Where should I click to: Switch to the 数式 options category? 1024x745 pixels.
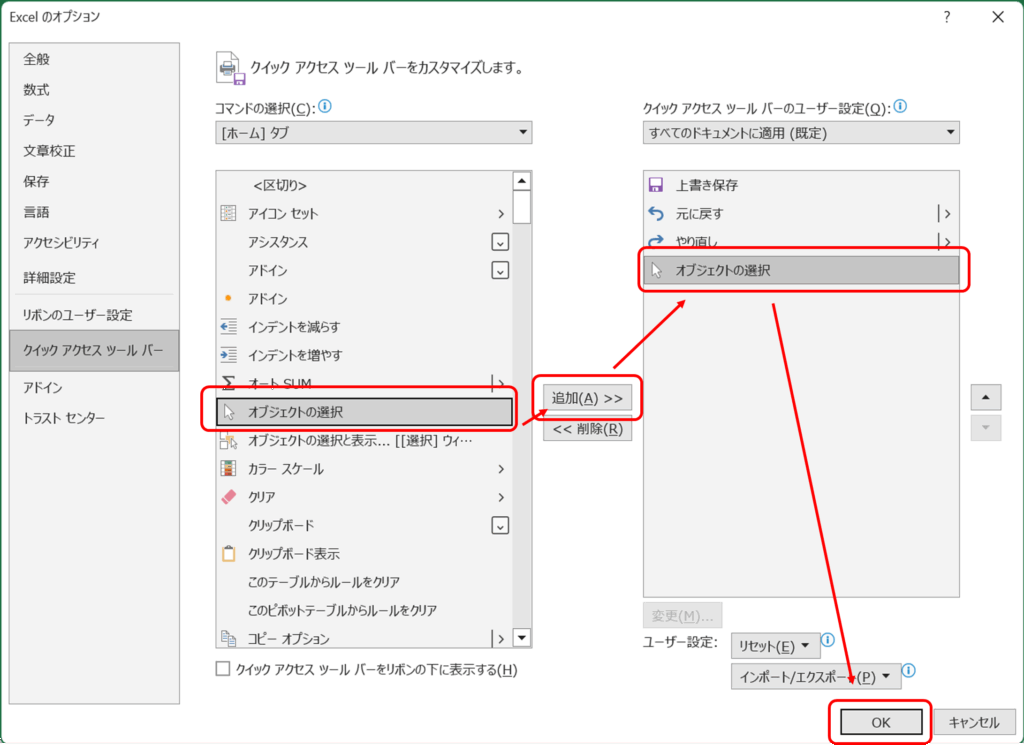pos(37,90)
